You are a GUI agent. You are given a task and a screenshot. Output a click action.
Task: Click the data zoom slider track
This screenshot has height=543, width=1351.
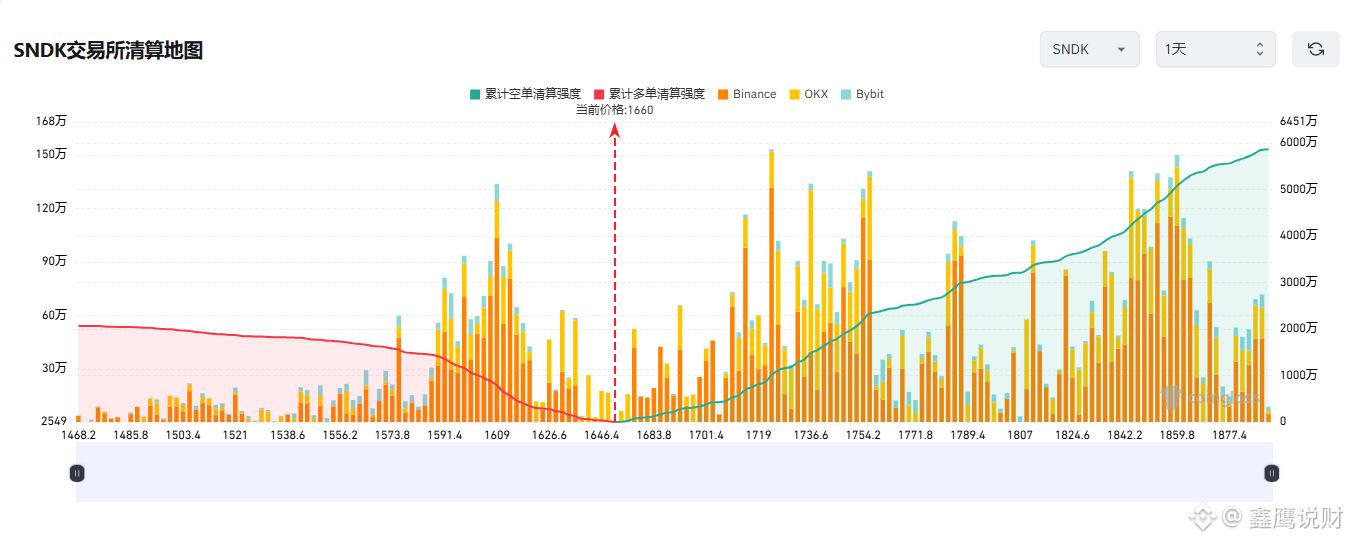coord(674,473)
